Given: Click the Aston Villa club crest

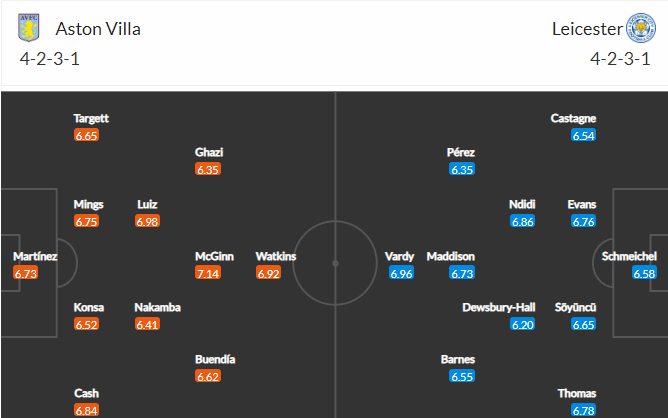Looking at the screenshot, I should coord(29,28).
